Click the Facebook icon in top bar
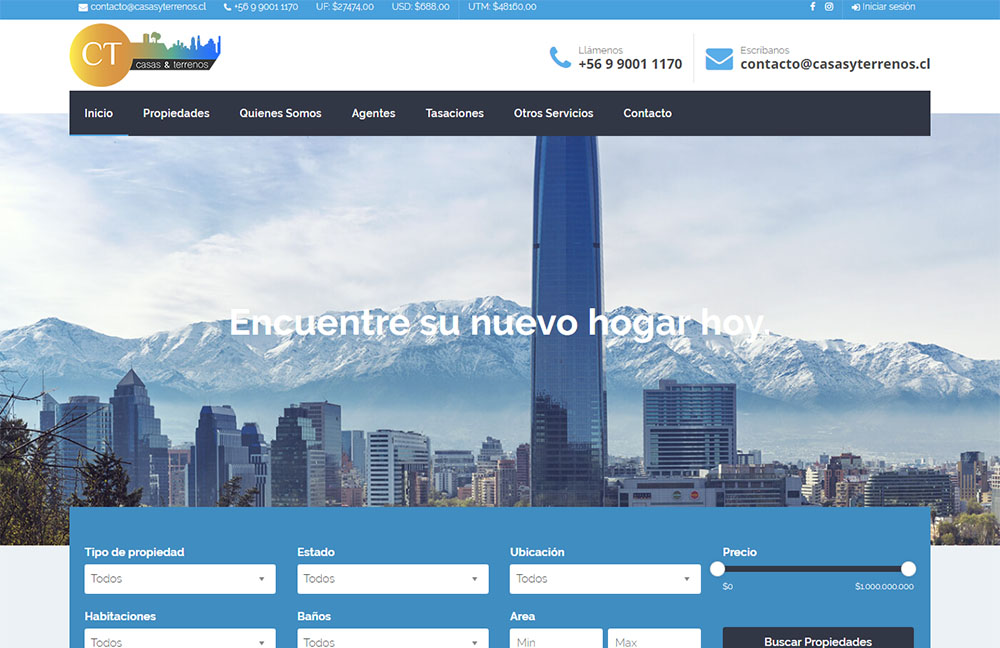The image size is (1000, 648). [812, 7]
